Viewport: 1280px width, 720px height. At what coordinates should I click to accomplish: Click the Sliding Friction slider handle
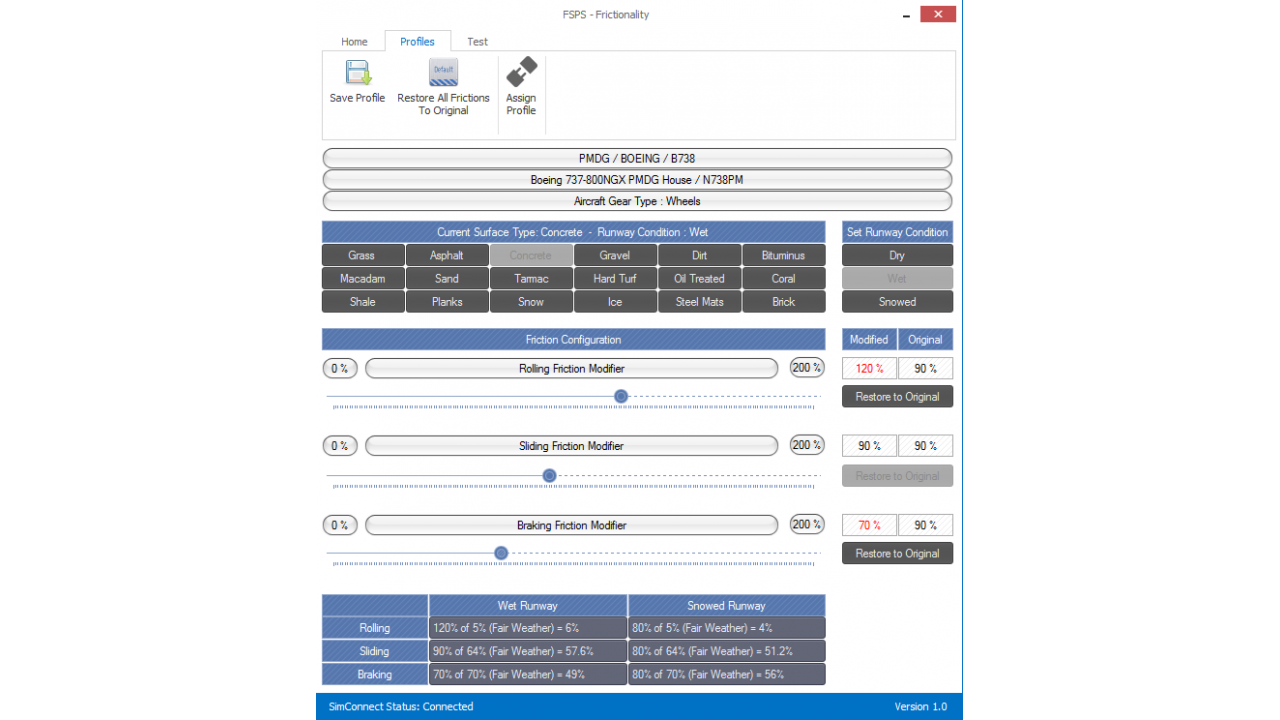click(549, 475)
